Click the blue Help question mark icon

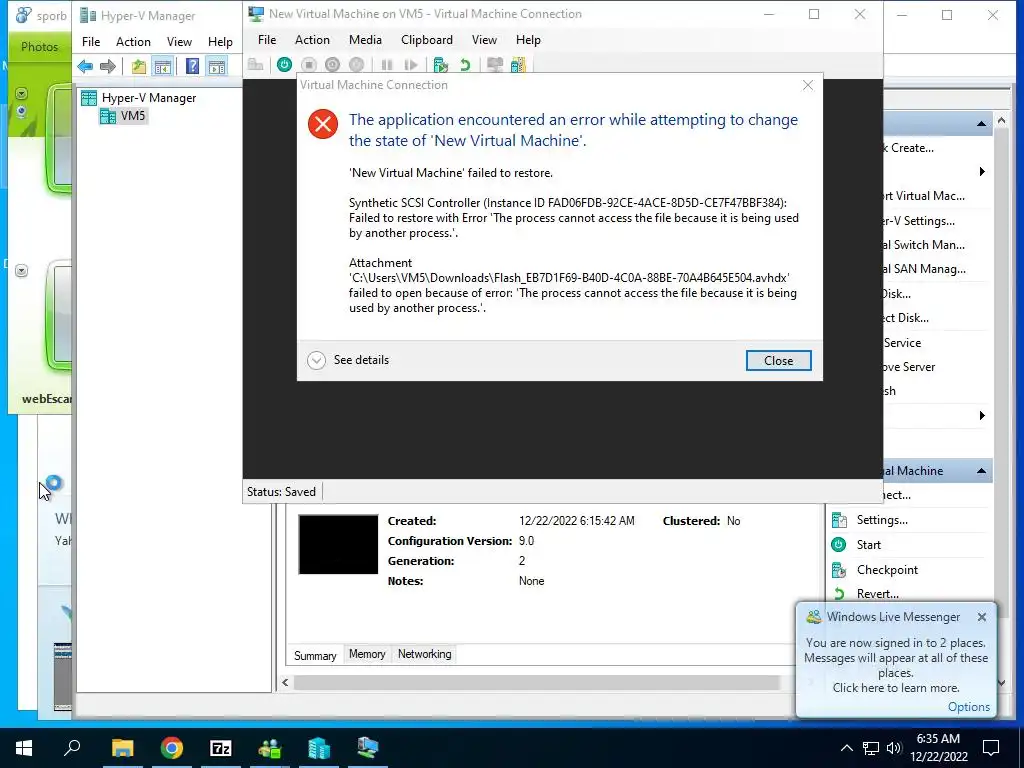192,66
